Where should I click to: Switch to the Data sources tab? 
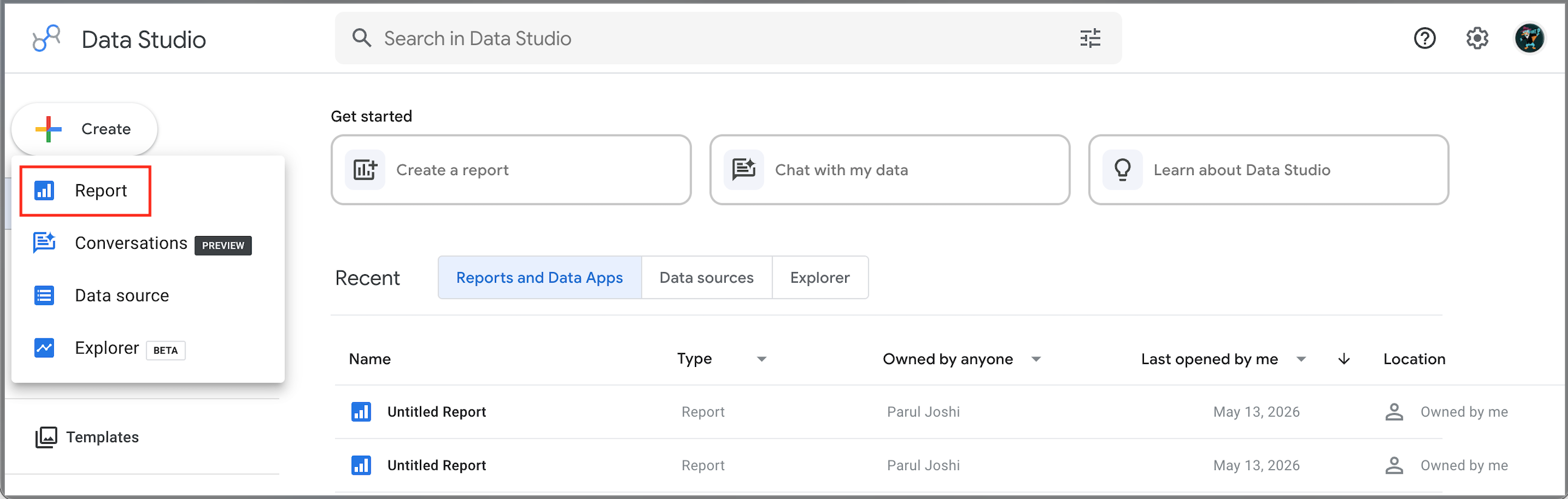(x=706, y=277)
